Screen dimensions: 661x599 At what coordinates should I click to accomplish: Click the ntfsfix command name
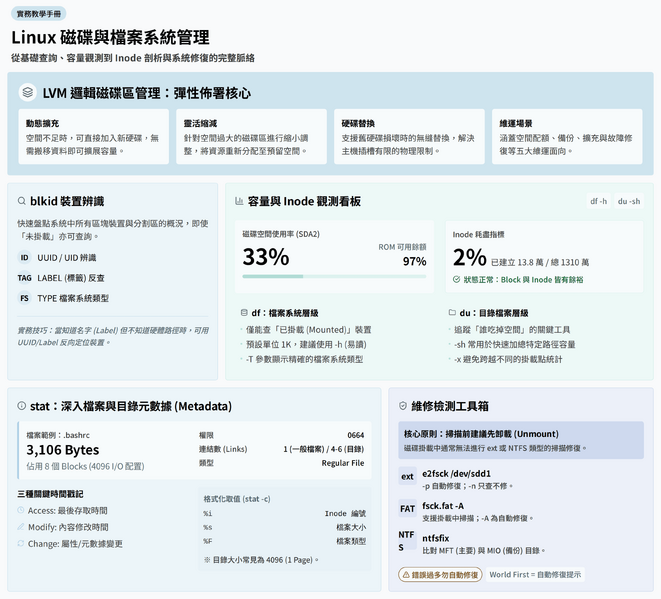point(435,538)
